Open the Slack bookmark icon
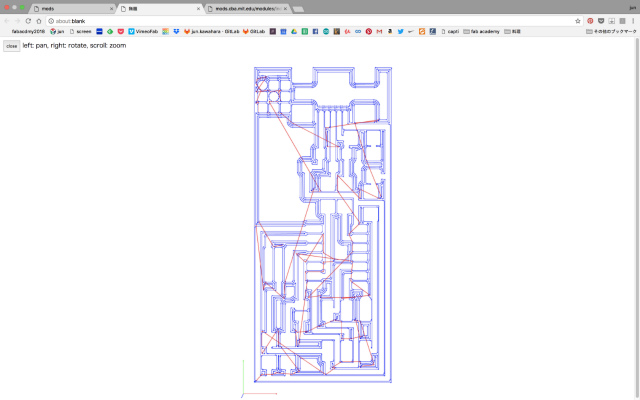640x400 pixels. pos(273,31)
